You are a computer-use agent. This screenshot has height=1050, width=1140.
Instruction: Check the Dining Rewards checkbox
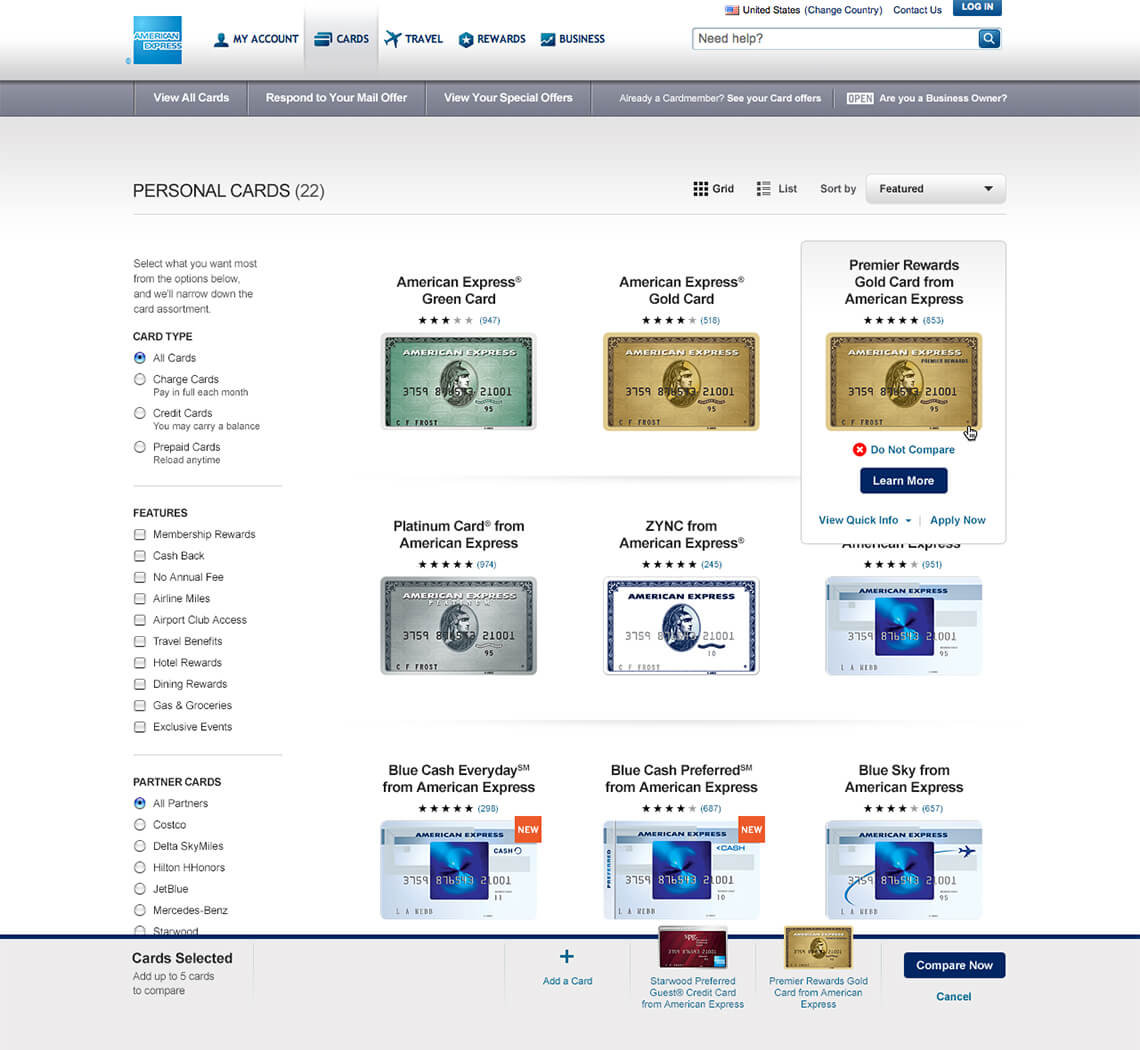point(140,684)
